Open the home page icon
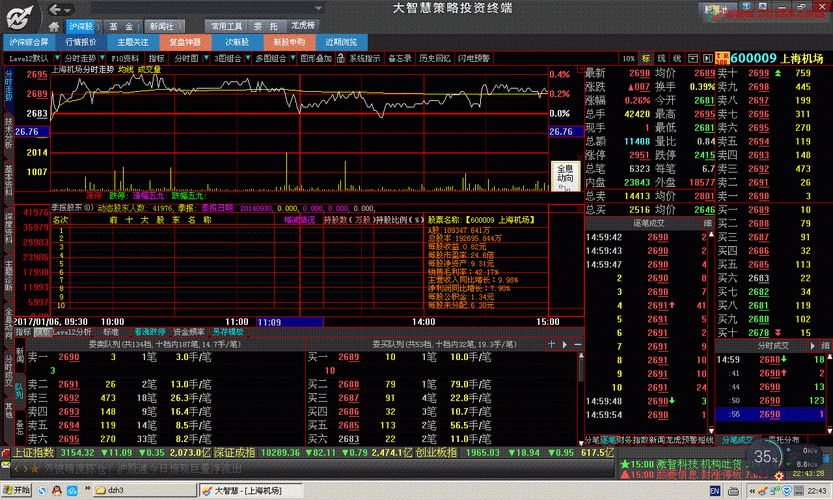Image resolution: width=833 pixels, height=500 pixels. pyautogui.click(x=54, y=27)
